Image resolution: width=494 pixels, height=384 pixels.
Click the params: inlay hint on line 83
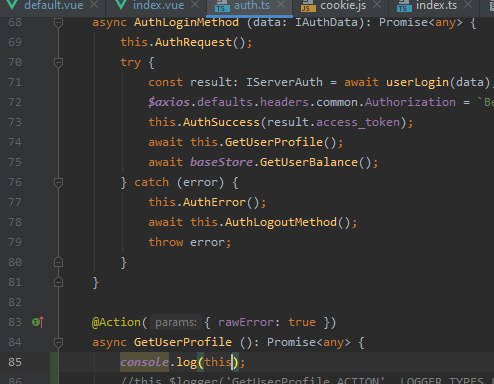(176, 322)
